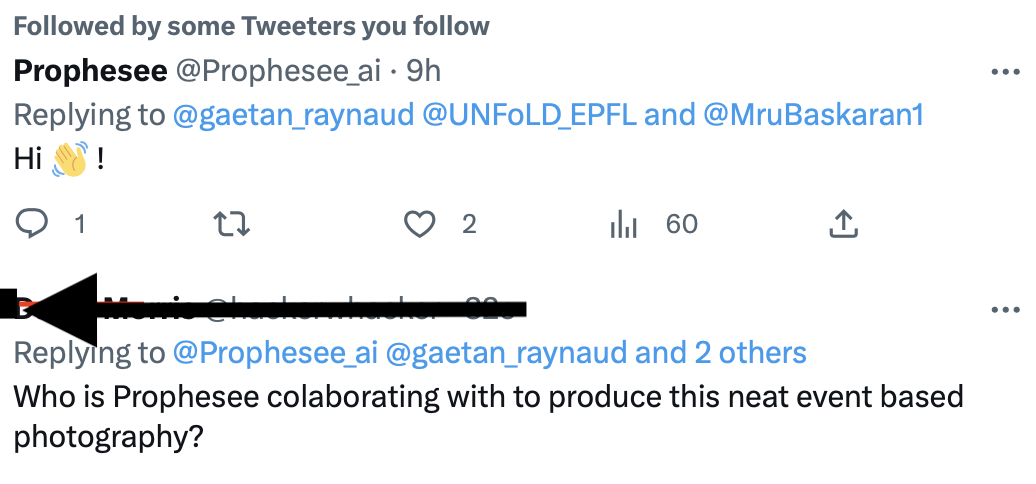Visit the @UNFoLD_EPFL mention
The height and width of the screenshot is (484, 1036).
528,115
